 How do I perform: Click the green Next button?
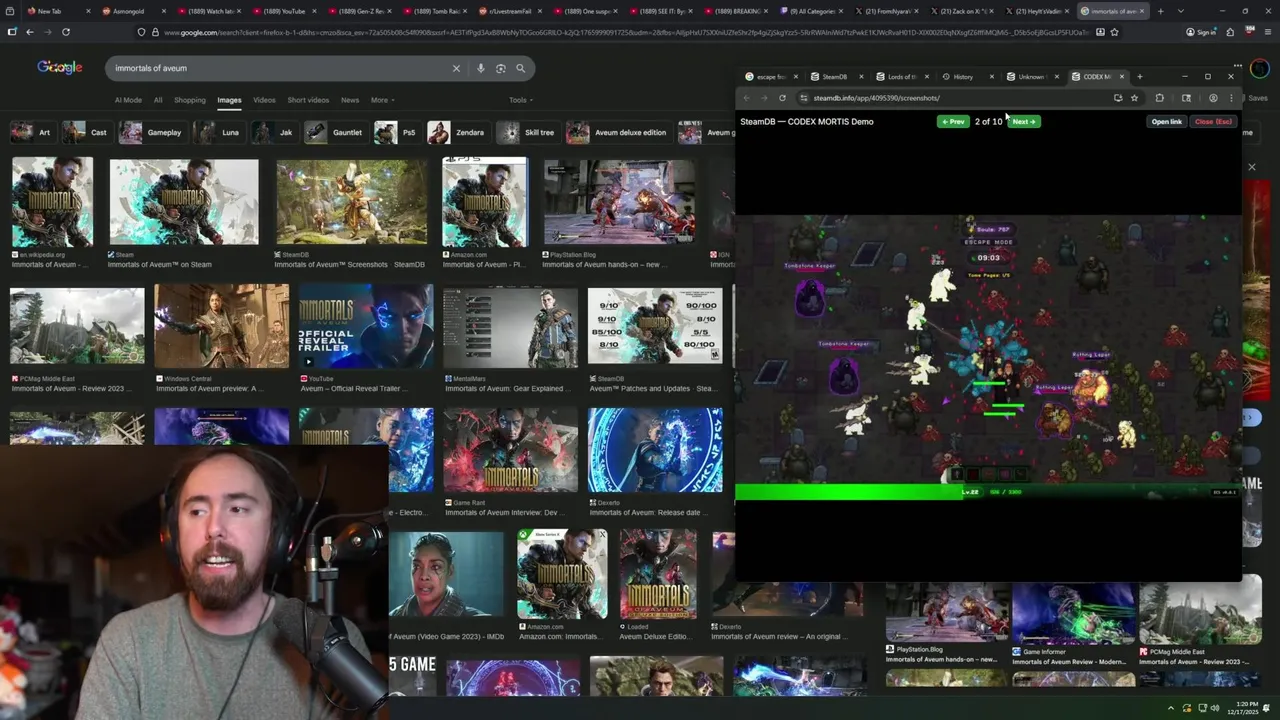1023,121
